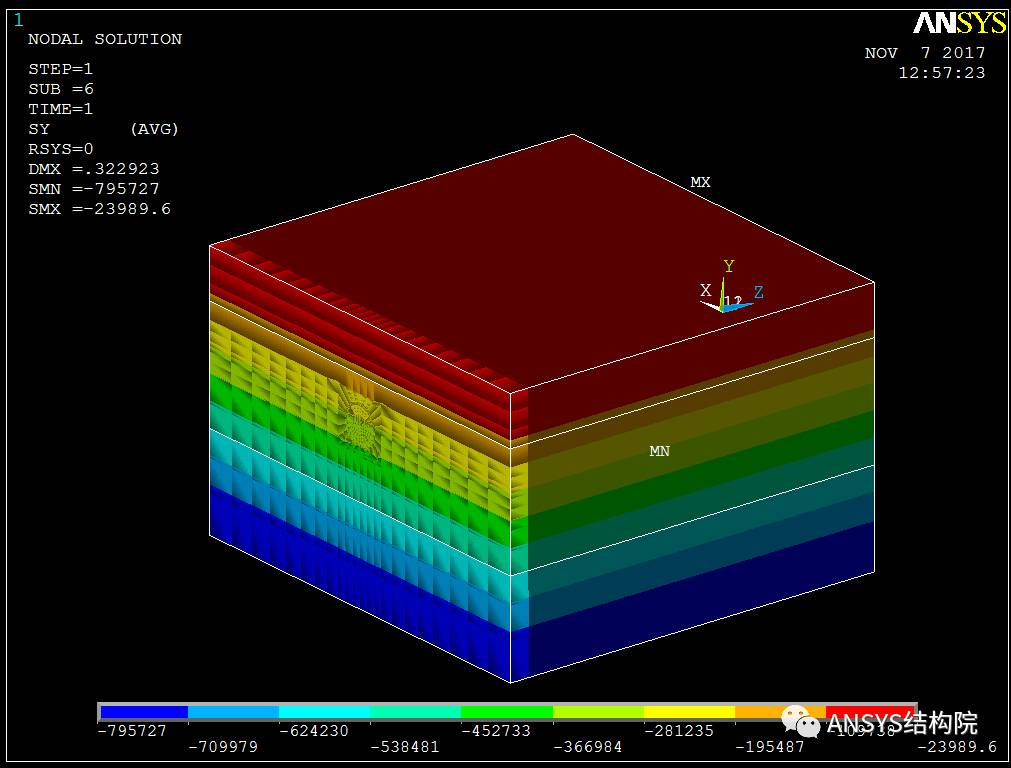1011x768 pixels.
Task: Click the STEP=1 label
Action: 61,68
